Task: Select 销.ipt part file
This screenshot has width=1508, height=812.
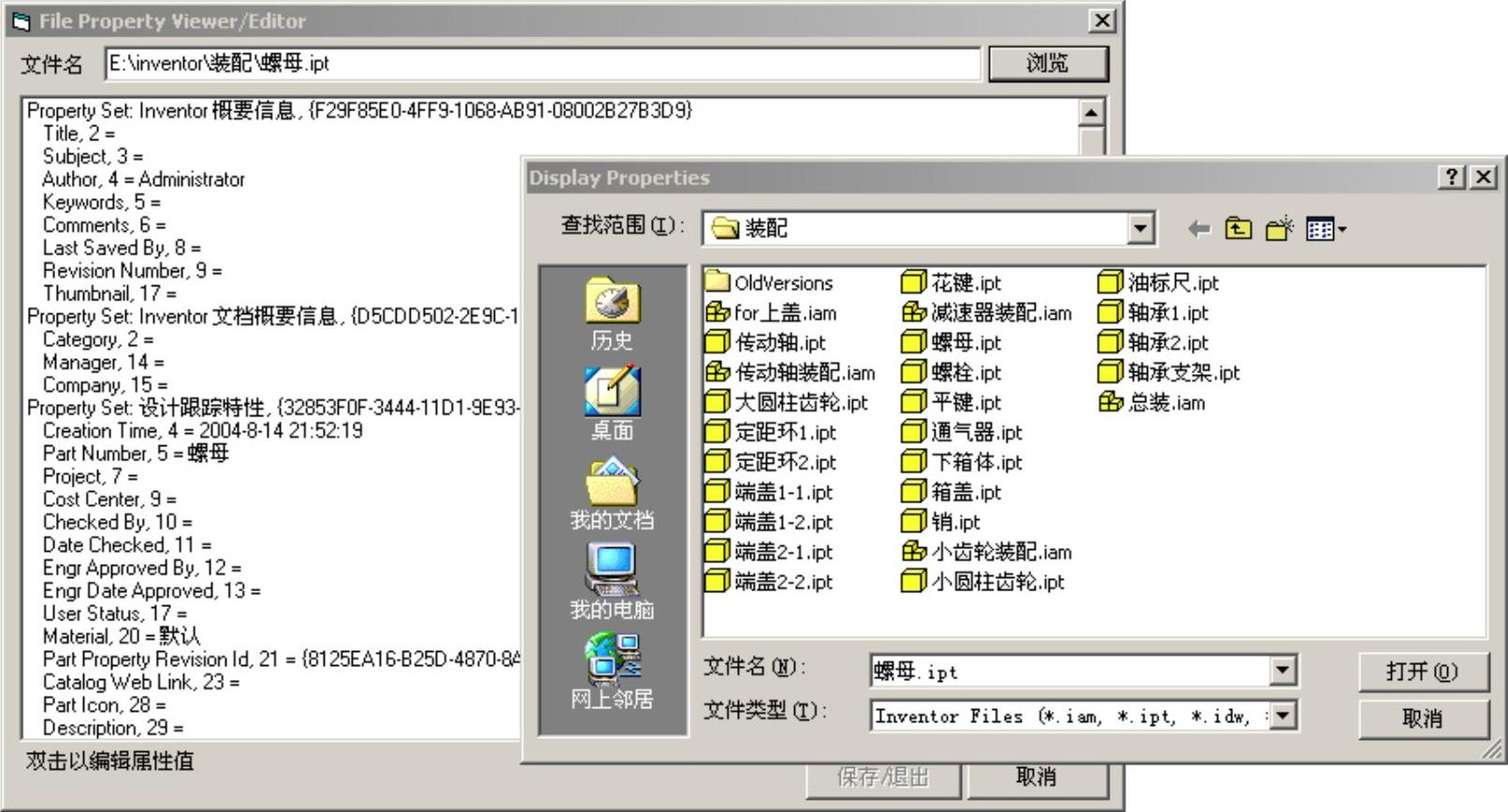Action: click(x=941, y=522)
